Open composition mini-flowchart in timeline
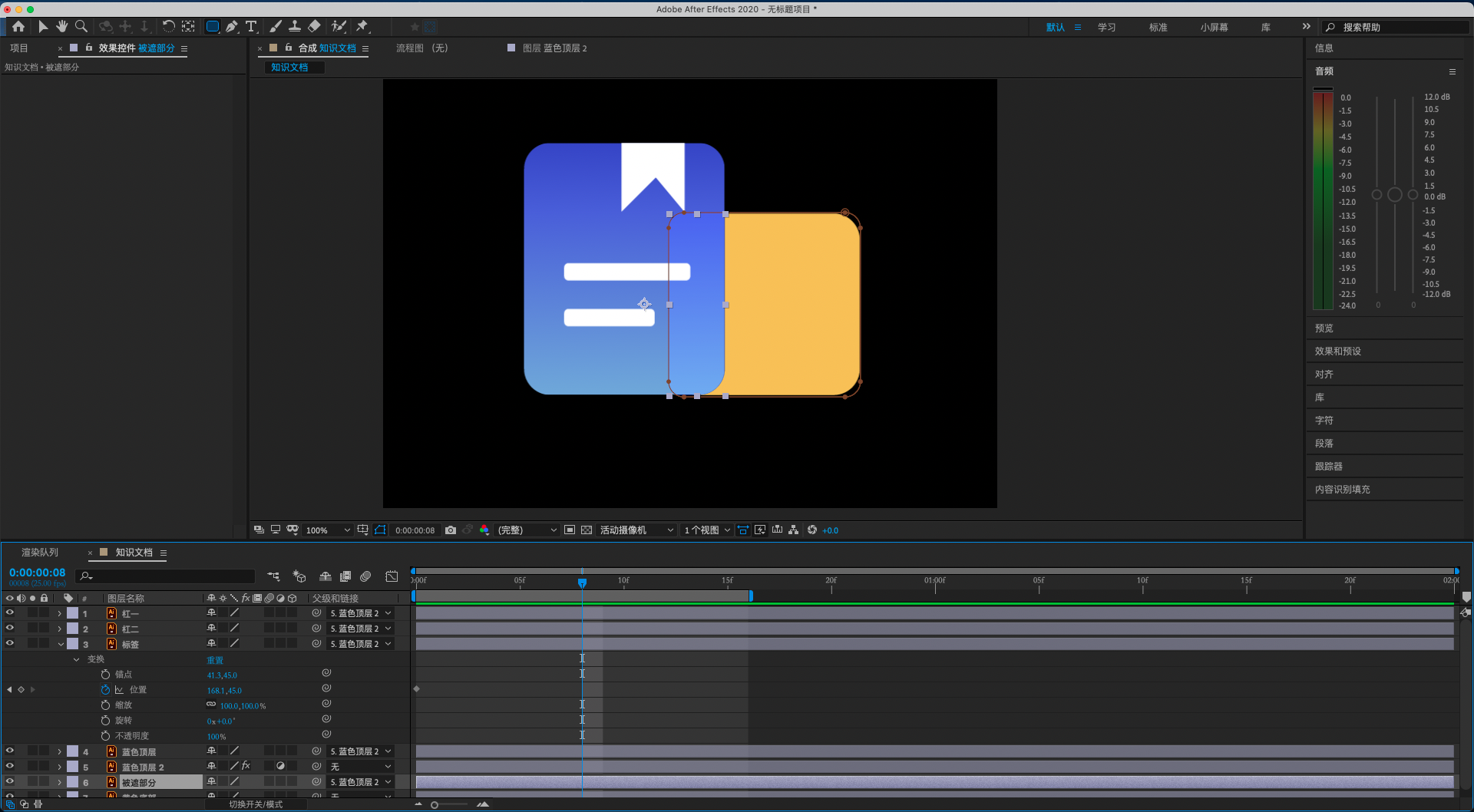This screenshot has width=1474, height=812. click(x=273, y=576)
